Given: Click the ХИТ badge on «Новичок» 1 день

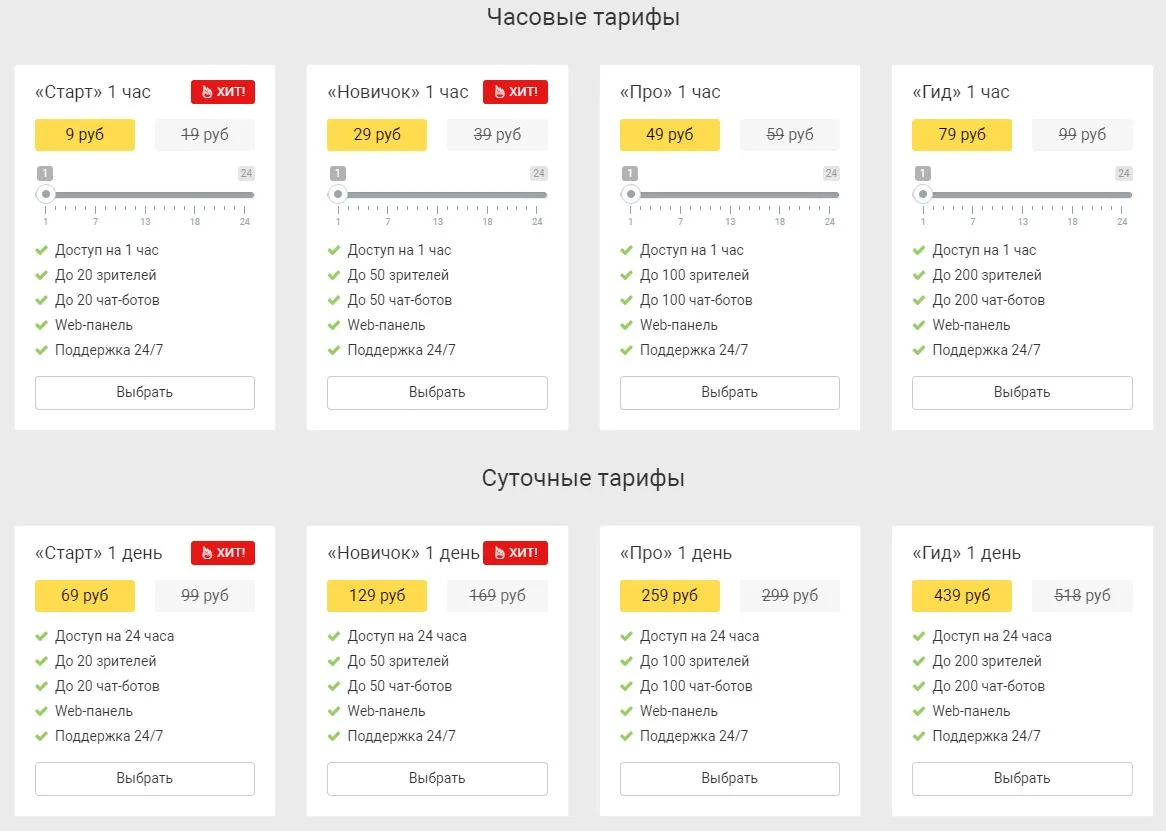Looking at the screenshot, I should [515, 552].
